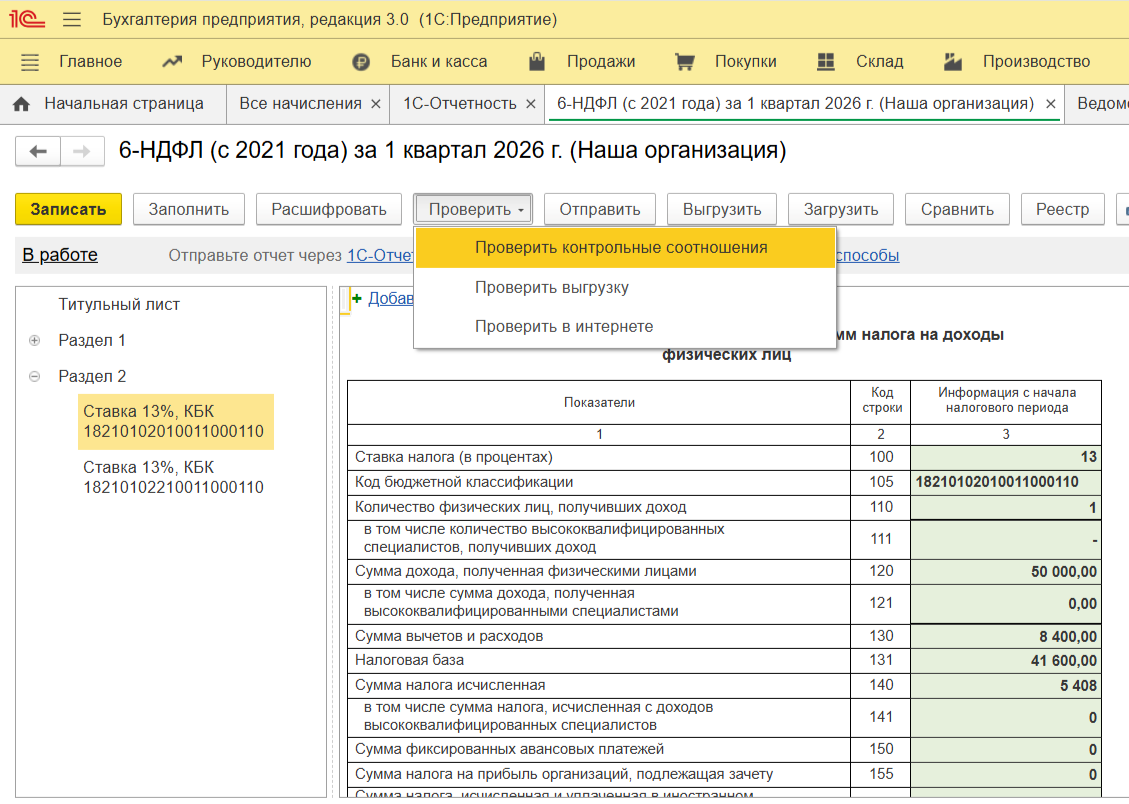Collapse the Раздел 2 tree node

pos(35,377)
